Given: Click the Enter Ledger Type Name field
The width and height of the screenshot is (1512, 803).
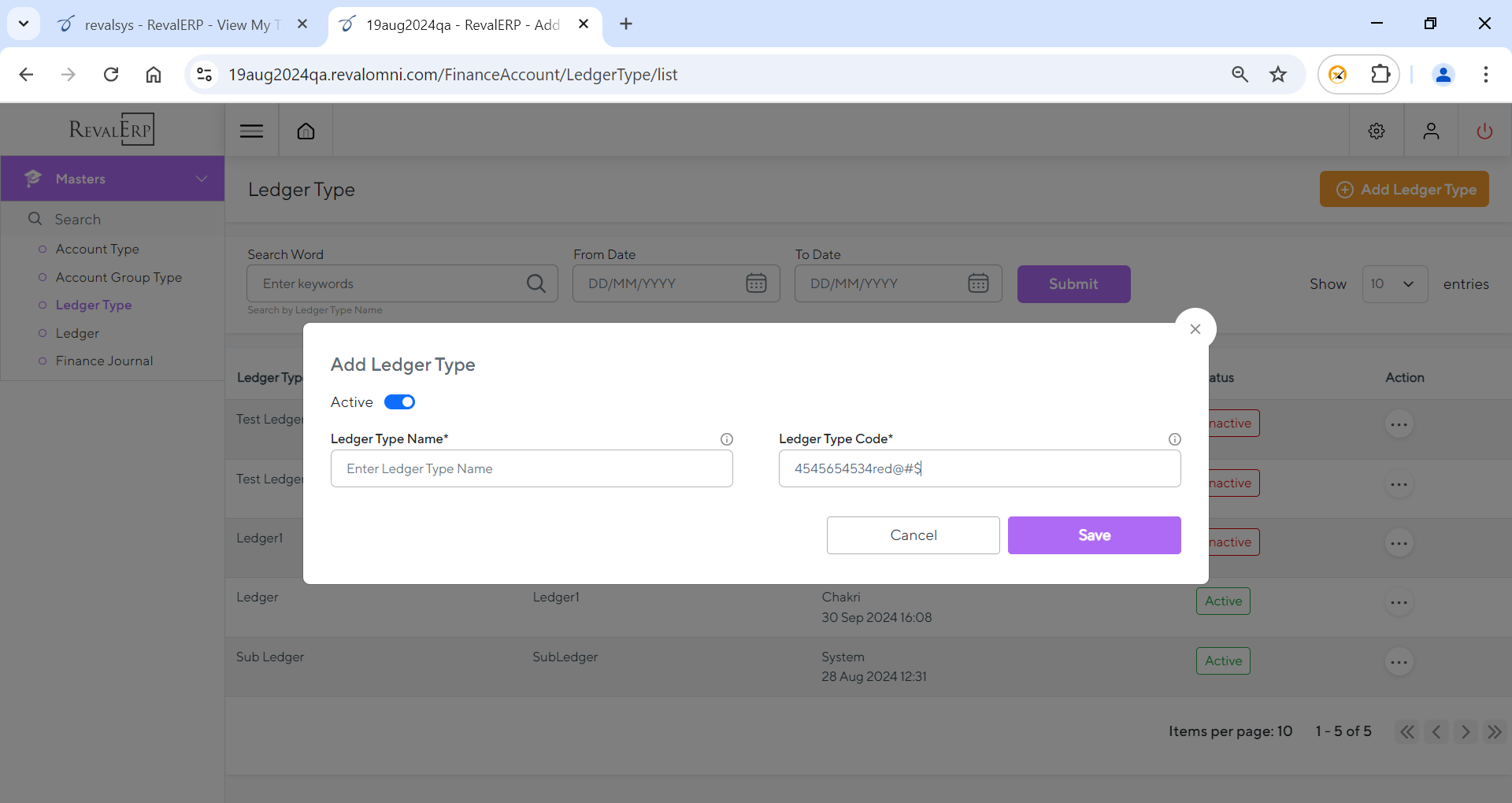Looking at the screenshot, I should tap(532, 468).
